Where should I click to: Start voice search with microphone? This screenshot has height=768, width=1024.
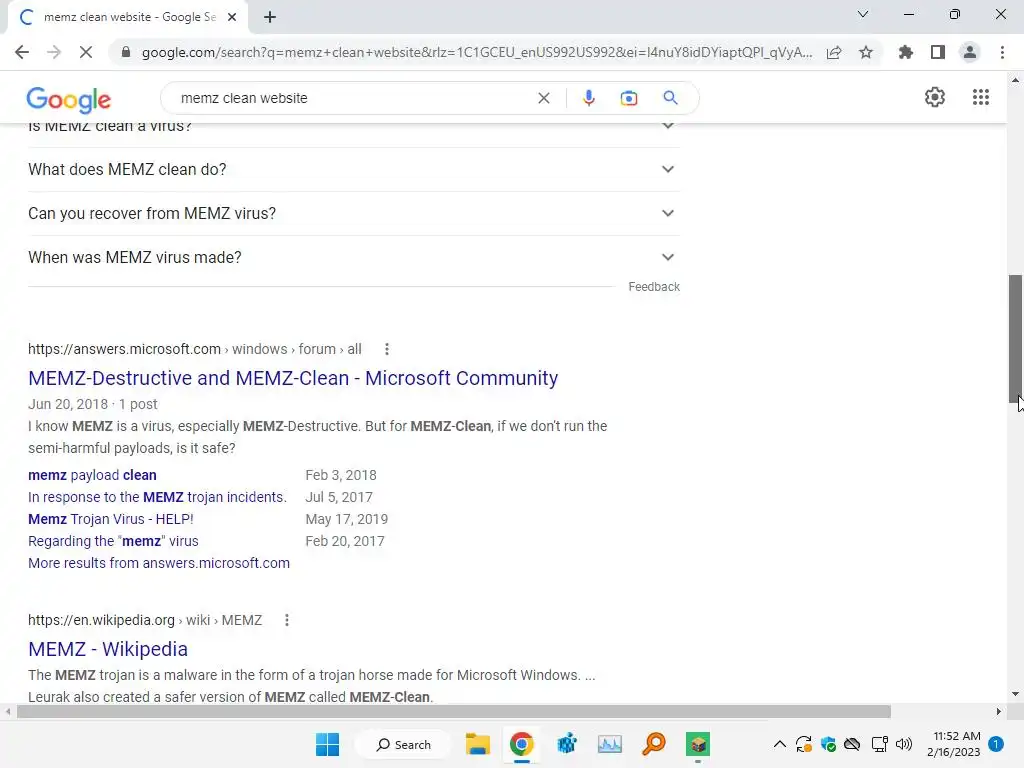coord(588,98)
